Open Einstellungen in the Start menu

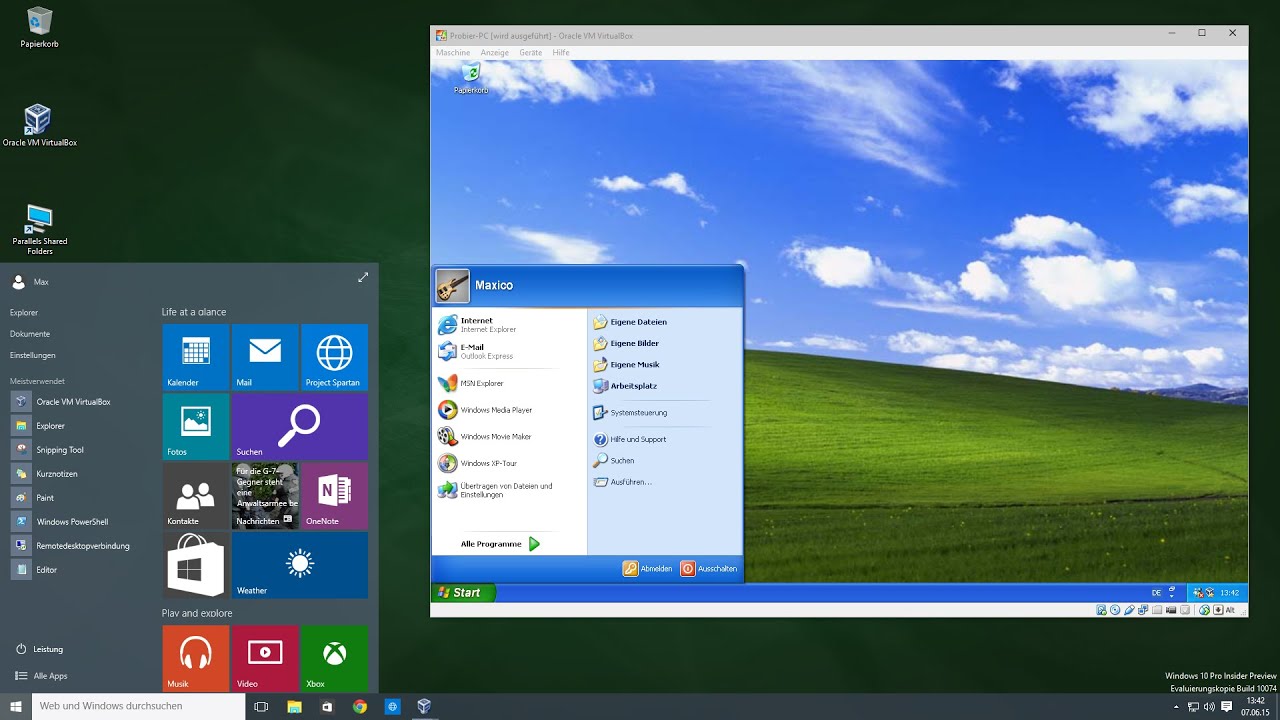tap(33, 355)
